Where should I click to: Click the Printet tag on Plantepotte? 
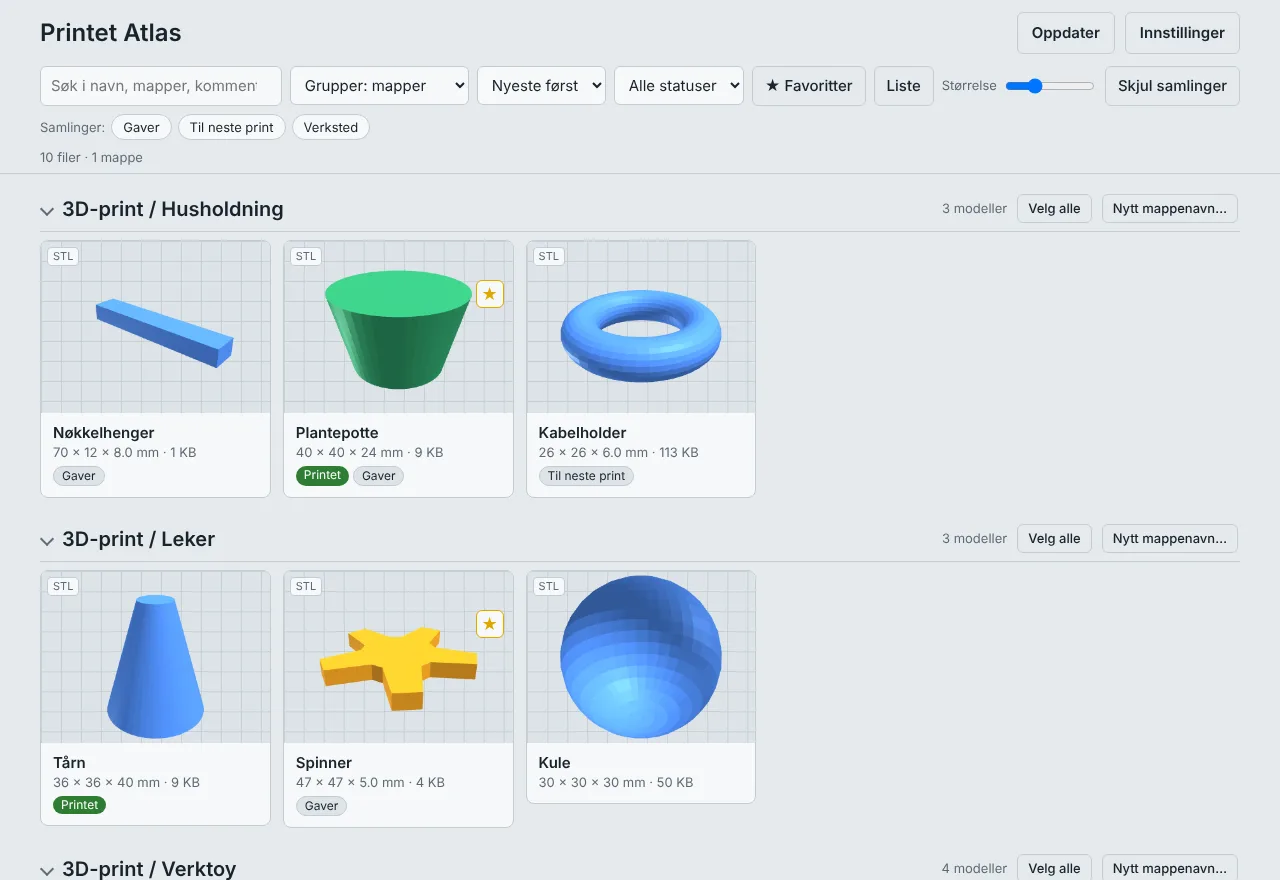(x=322, y=476)
